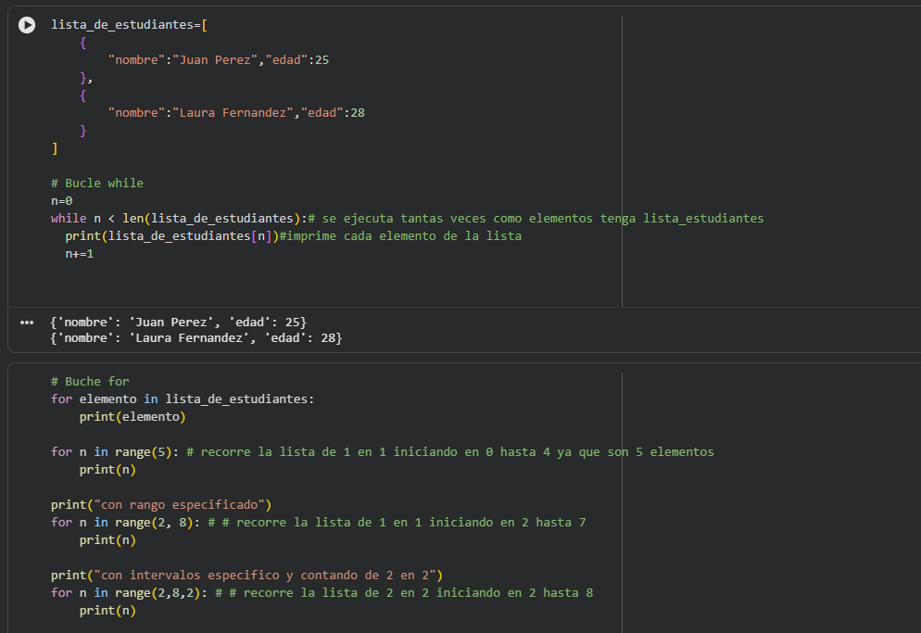Click the '# Buche for' comment

coord(90,381)
